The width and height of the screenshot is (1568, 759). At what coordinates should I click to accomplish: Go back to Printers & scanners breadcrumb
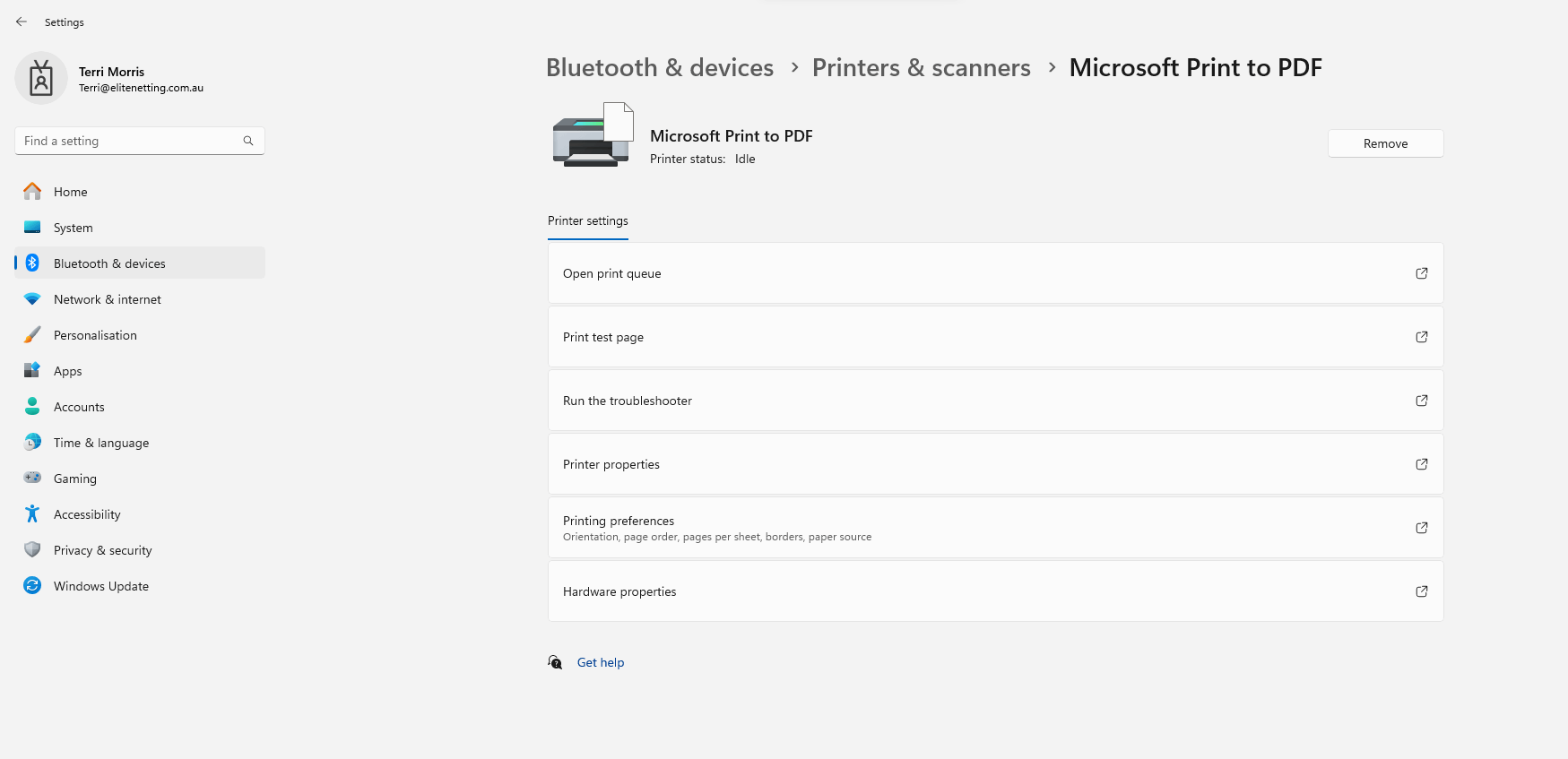tap(922, 67)
